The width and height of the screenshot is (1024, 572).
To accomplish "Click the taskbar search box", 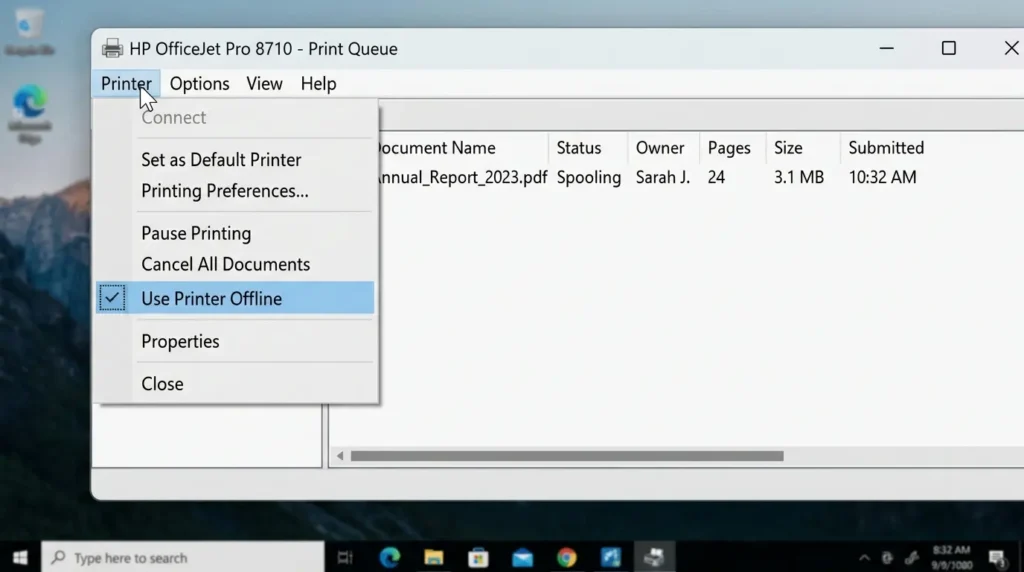I will point(183,557).
